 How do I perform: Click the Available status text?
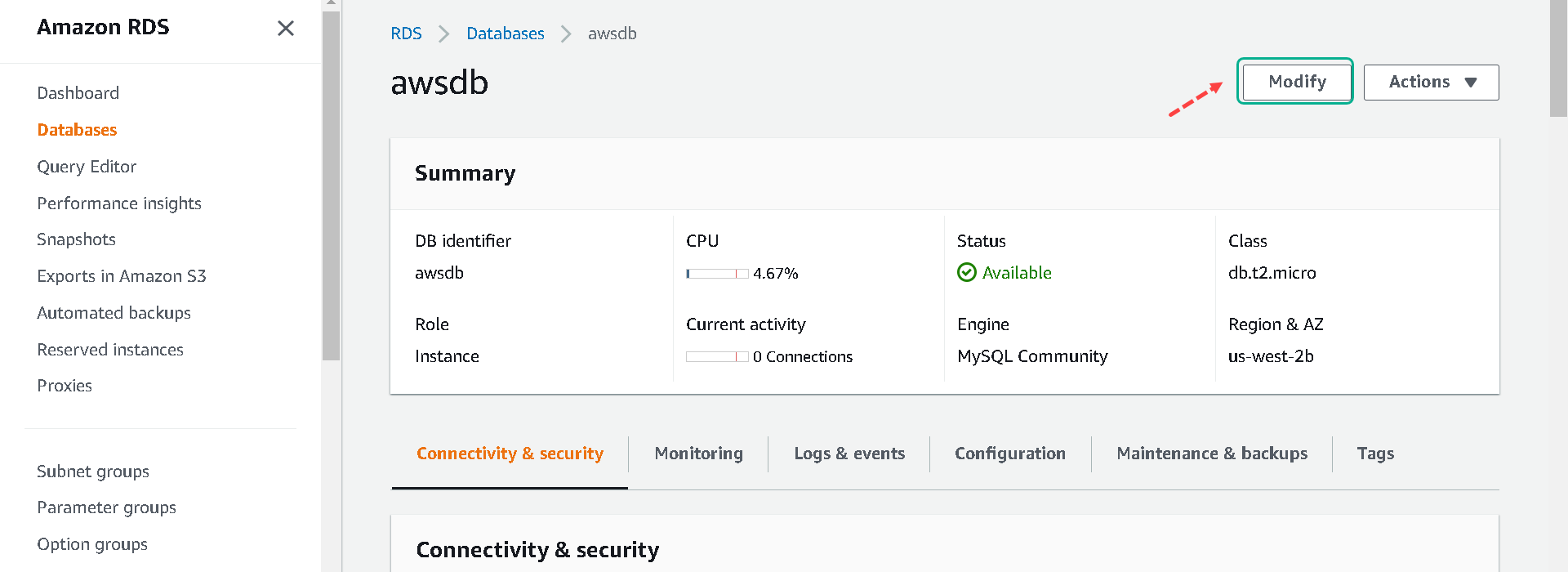(1017, 273)
